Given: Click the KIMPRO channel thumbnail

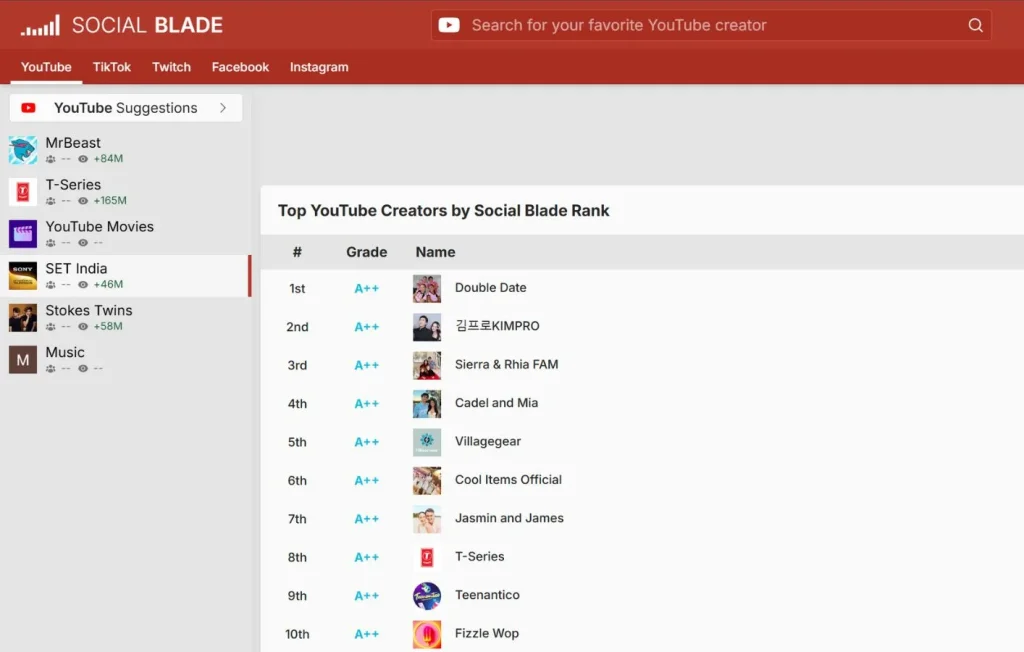Looking at the screenshot, I should pyautogui.click(x=427, y=327).
